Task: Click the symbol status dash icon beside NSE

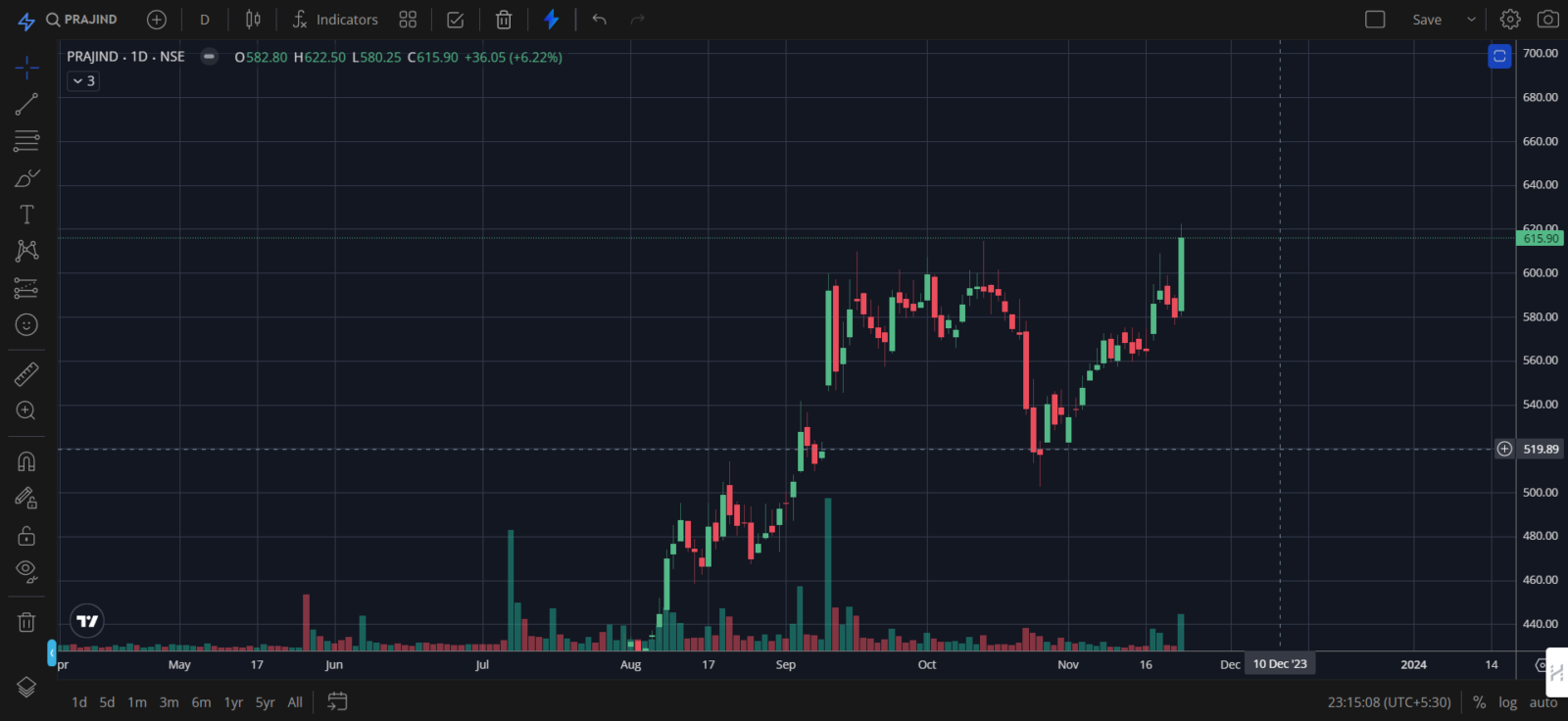Action: (209, 57)
